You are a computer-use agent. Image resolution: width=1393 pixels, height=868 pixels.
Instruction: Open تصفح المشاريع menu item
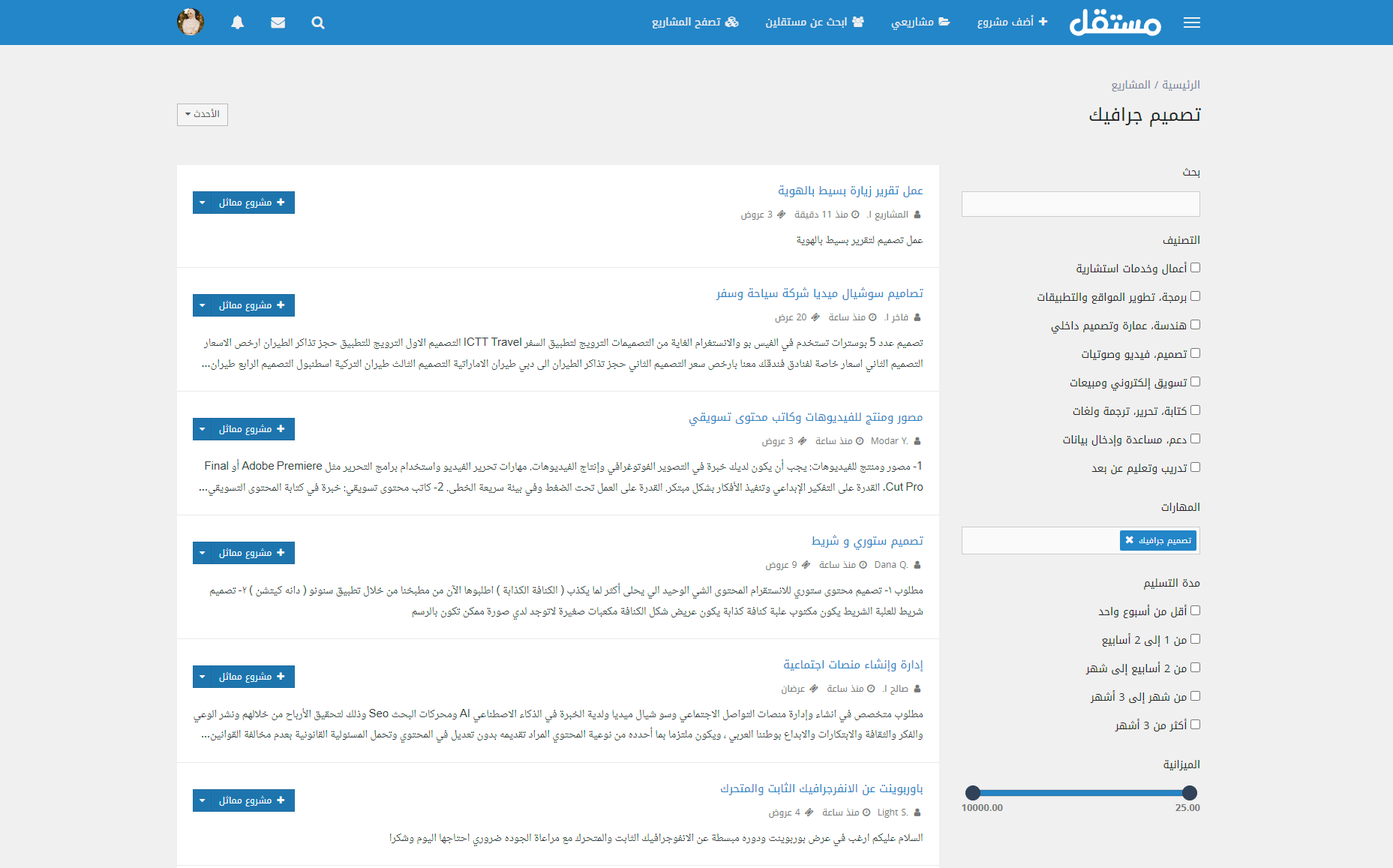pos(695,22)
